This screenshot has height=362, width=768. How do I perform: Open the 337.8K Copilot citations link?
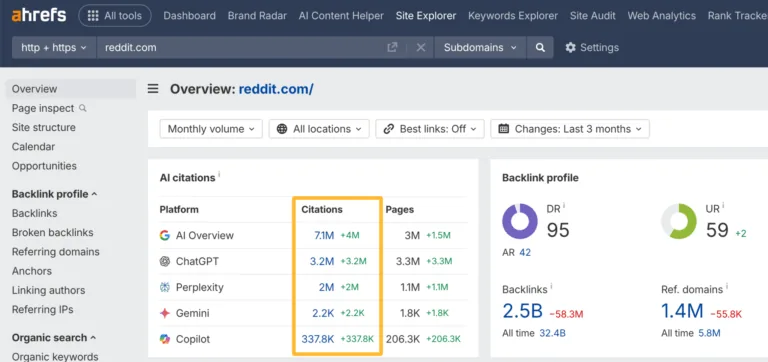pyautogui.click(x=317, y=339)
